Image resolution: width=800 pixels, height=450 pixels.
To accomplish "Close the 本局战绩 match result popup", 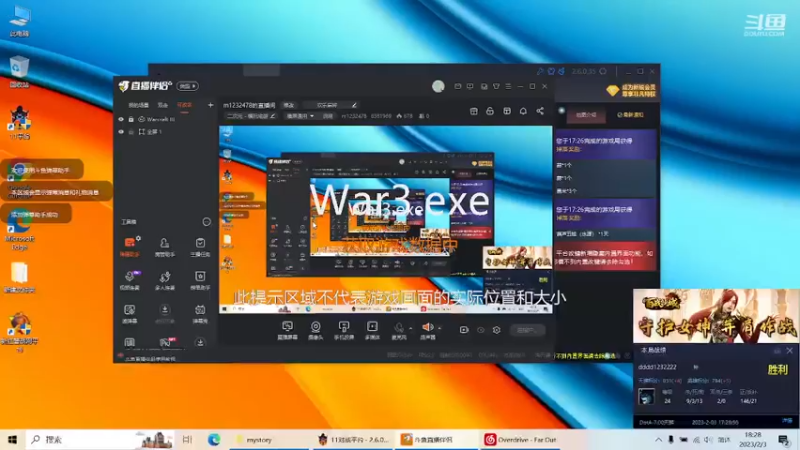I will 790,351.
